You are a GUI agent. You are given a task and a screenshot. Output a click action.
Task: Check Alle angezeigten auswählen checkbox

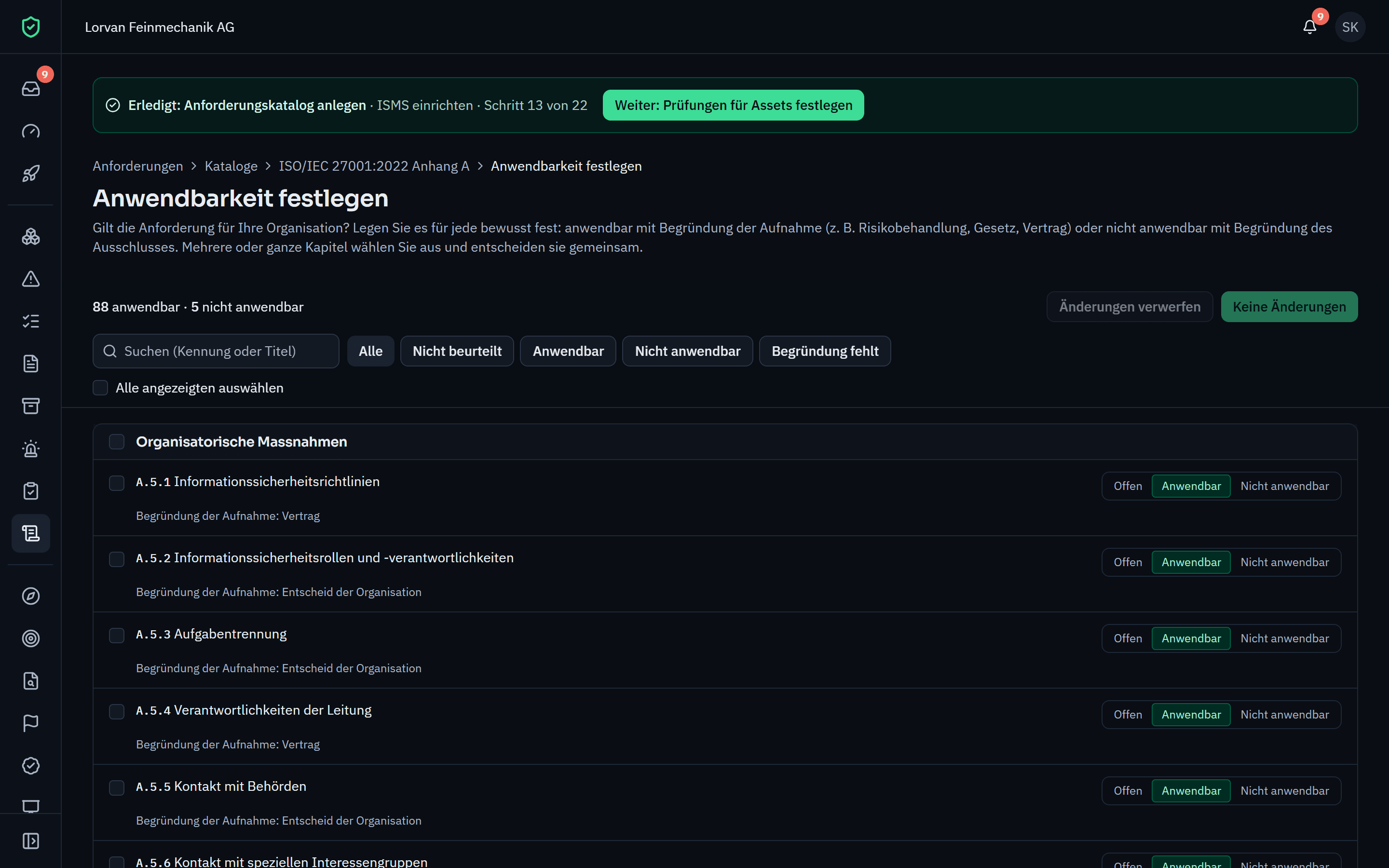(x=100, y=388)
